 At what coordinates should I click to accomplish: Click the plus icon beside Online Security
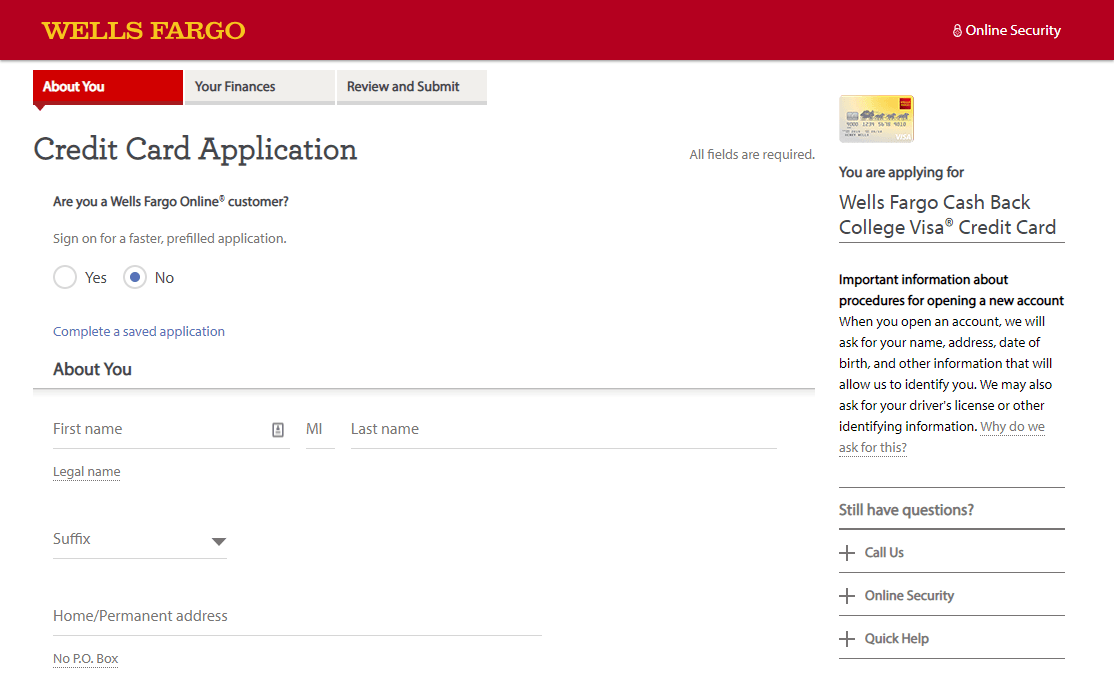[847, 596]
